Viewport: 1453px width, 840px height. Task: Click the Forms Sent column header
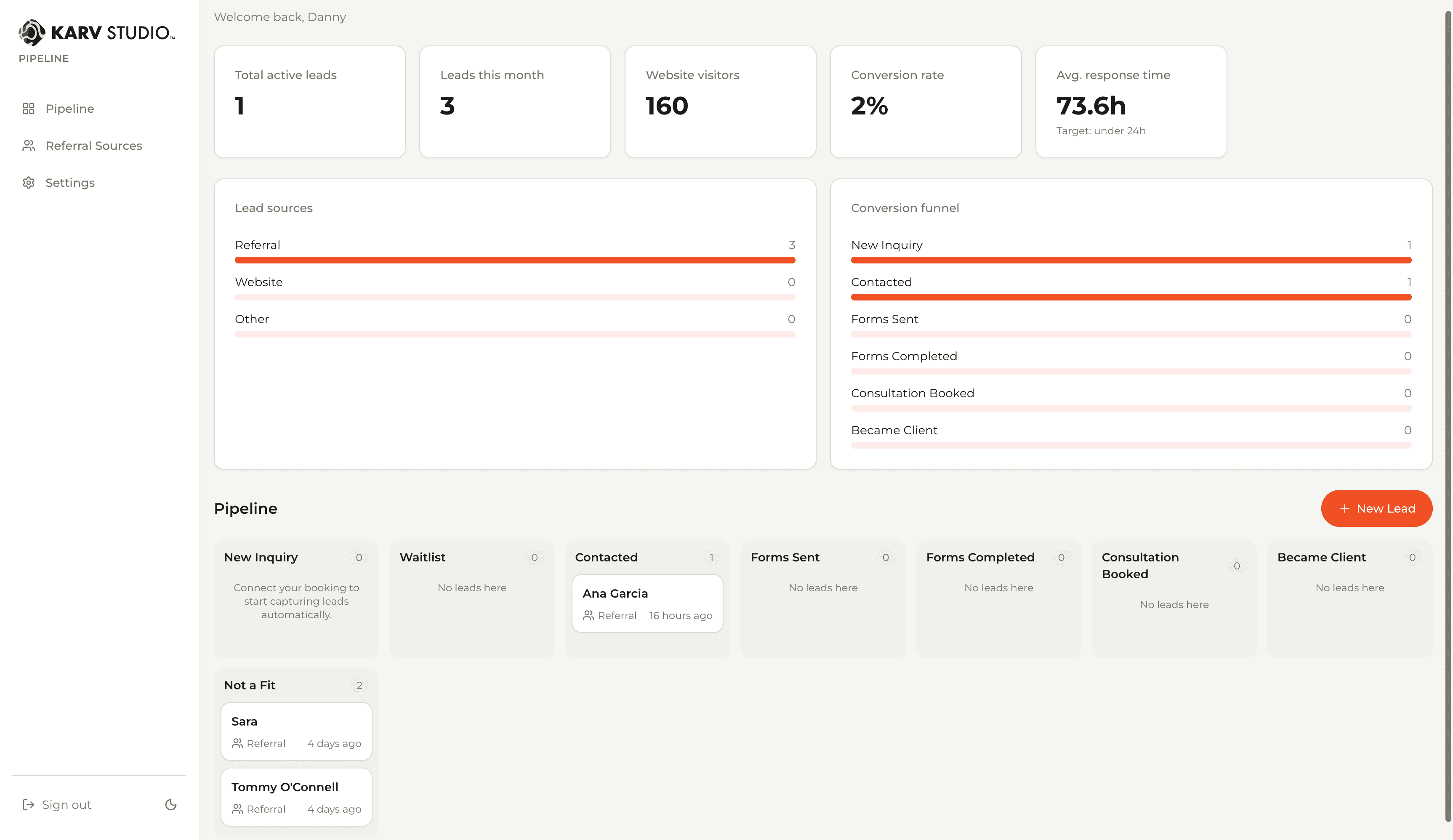(785, 557)
